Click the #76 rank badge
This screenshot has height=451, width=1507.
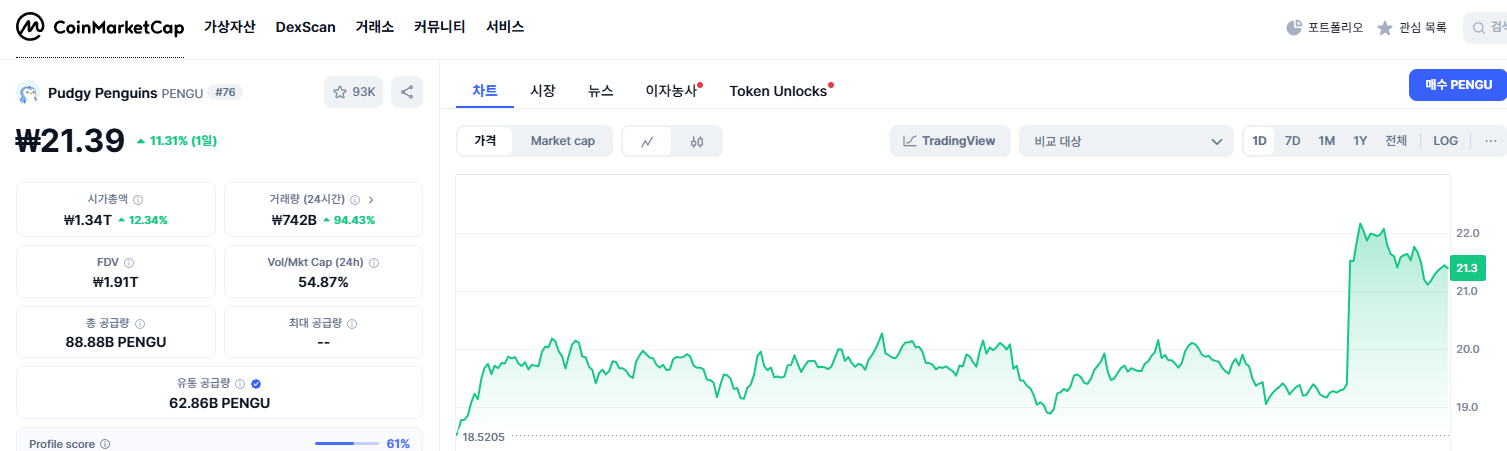click(226, 93)
